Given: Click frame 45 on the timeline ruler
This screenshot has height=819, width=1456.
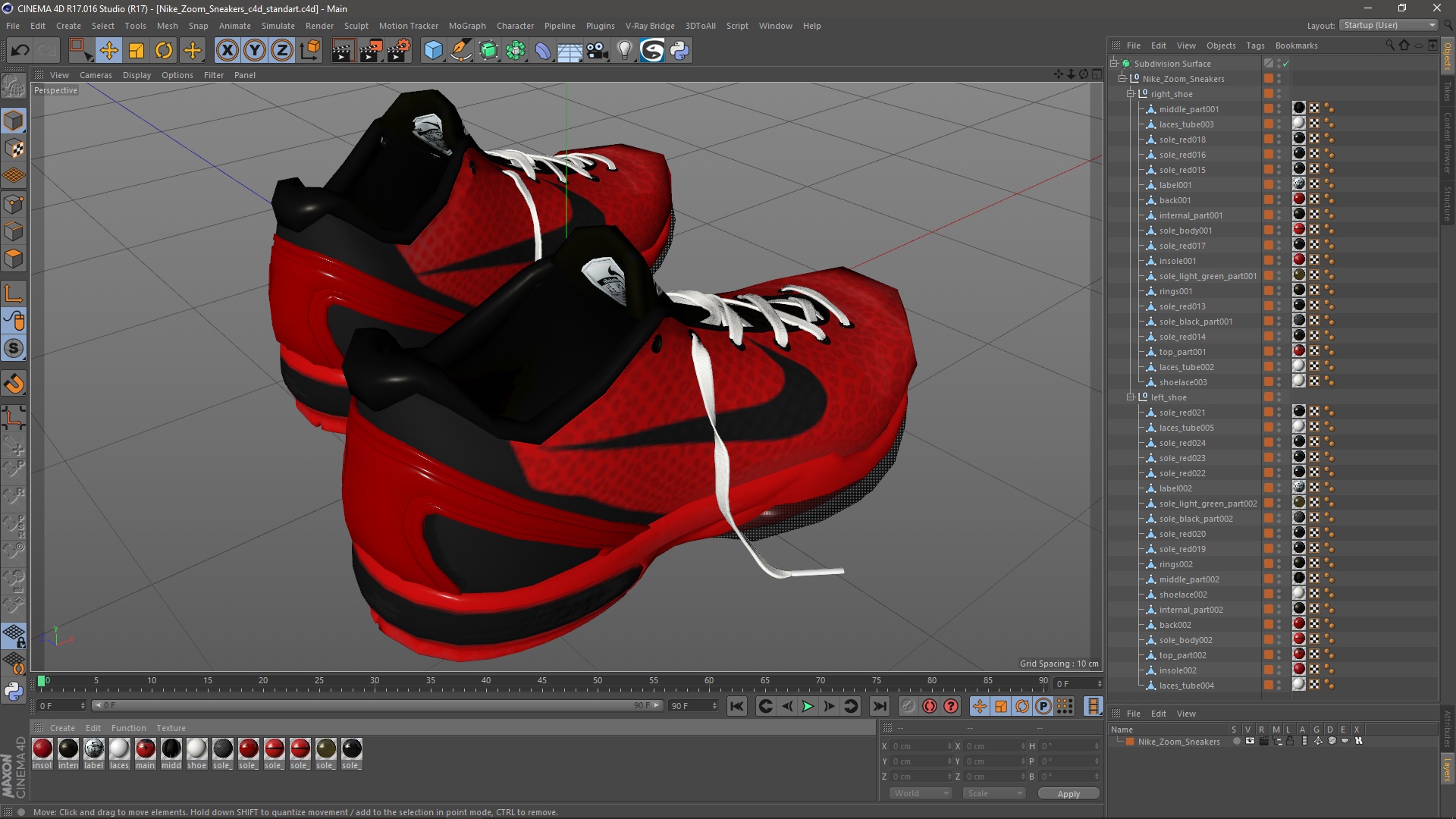Looking at the screenshot, I should coord(541,681).
